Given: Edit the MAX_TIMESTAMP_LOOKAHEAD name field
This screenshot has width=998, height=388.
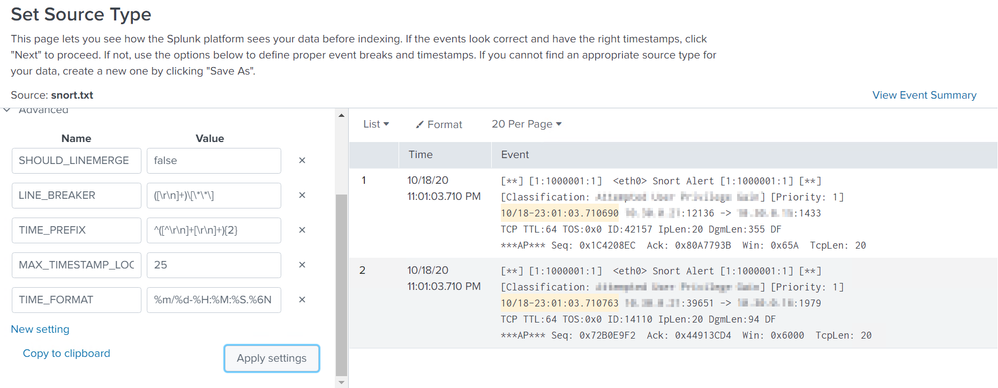Looking at the screenshot, I should (76, 265).
